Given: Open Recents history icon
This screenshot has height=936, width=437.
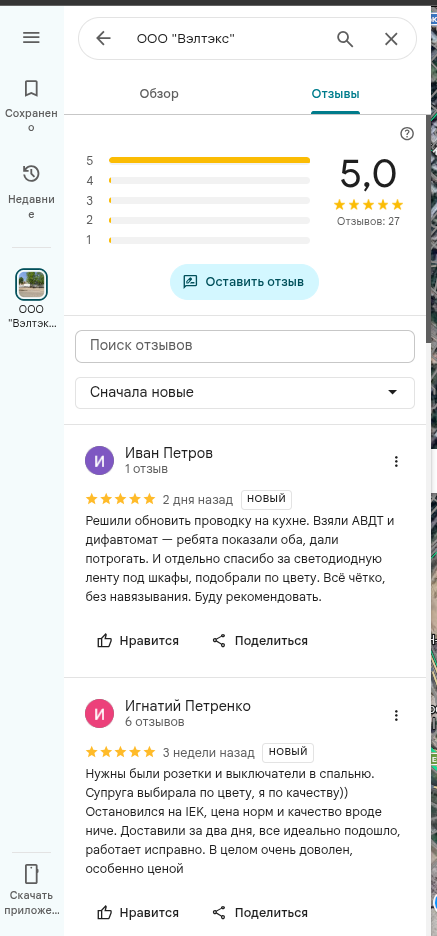Looking at the screenshot, I should (x=31, y=174).
